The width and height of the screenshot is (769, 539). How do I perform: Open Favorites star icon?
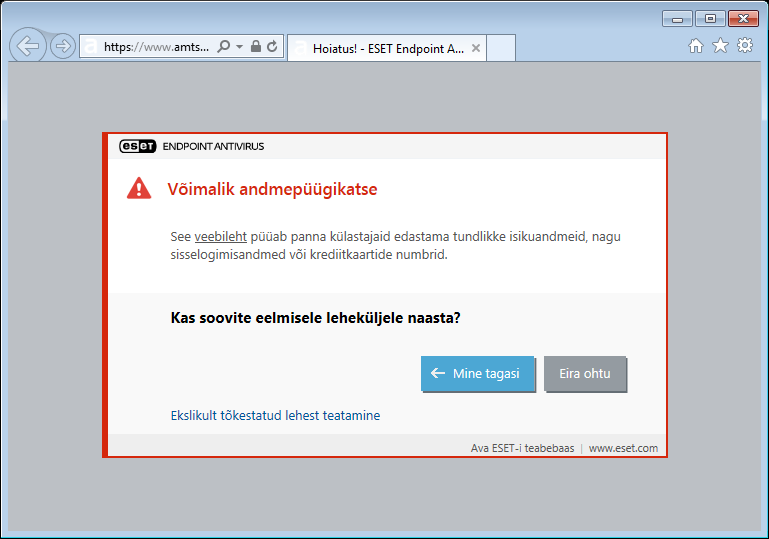[720, 46]
